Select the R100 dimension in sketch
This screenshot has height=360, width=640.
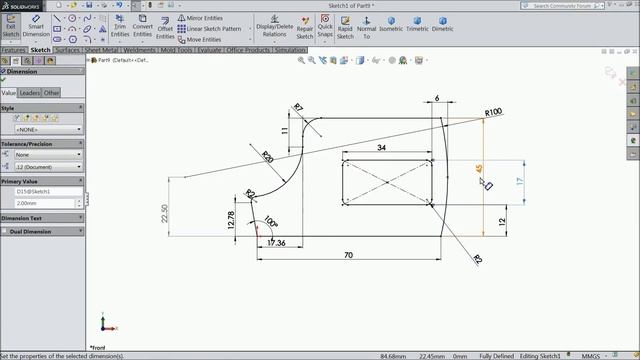(x=493, y=112)
